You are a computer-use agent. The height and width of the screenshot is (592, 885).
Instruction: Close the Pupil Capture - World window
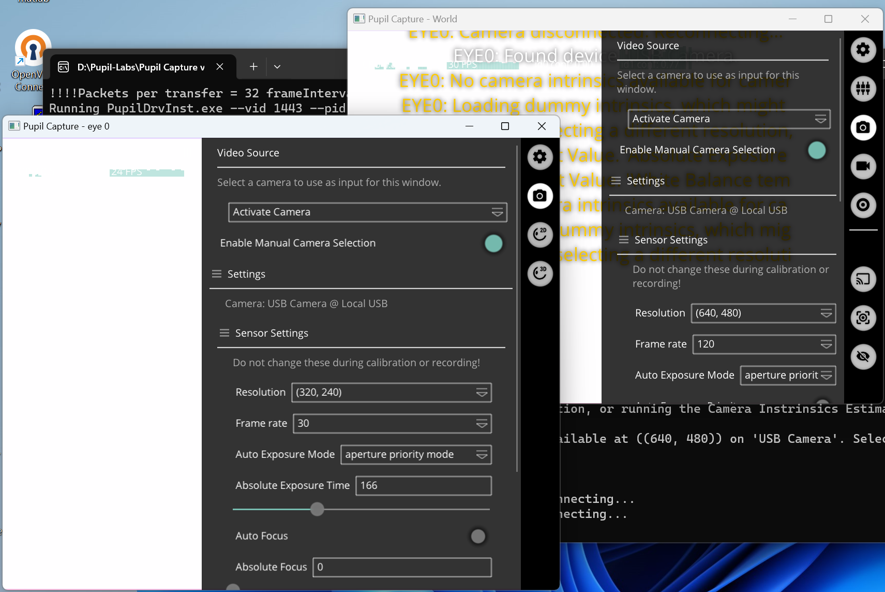pos(865,19)
